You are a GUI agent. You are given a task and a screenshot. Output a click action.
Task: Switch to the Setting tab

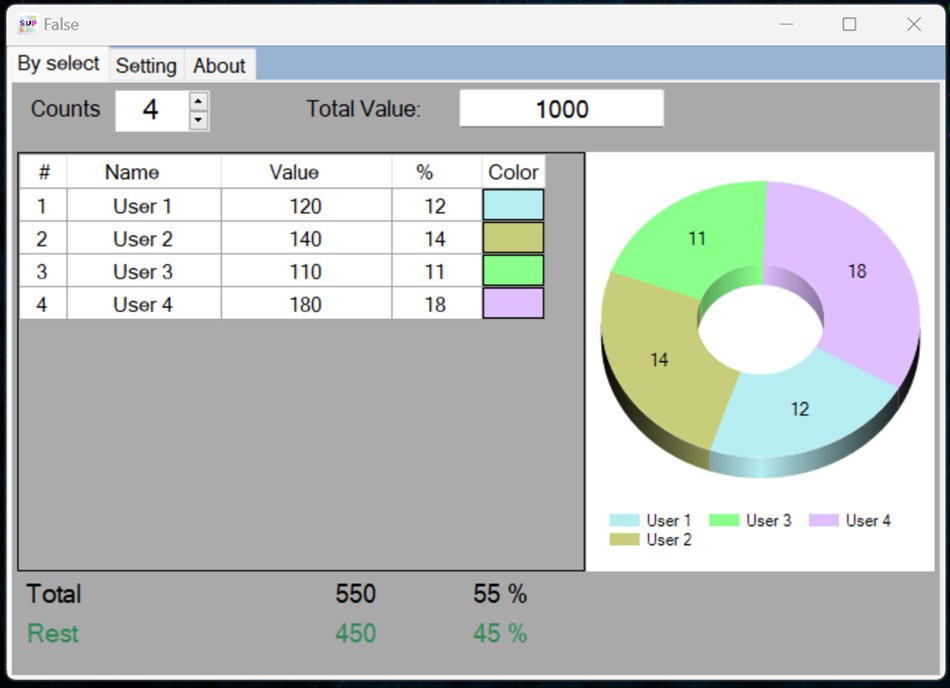(146, 66)
